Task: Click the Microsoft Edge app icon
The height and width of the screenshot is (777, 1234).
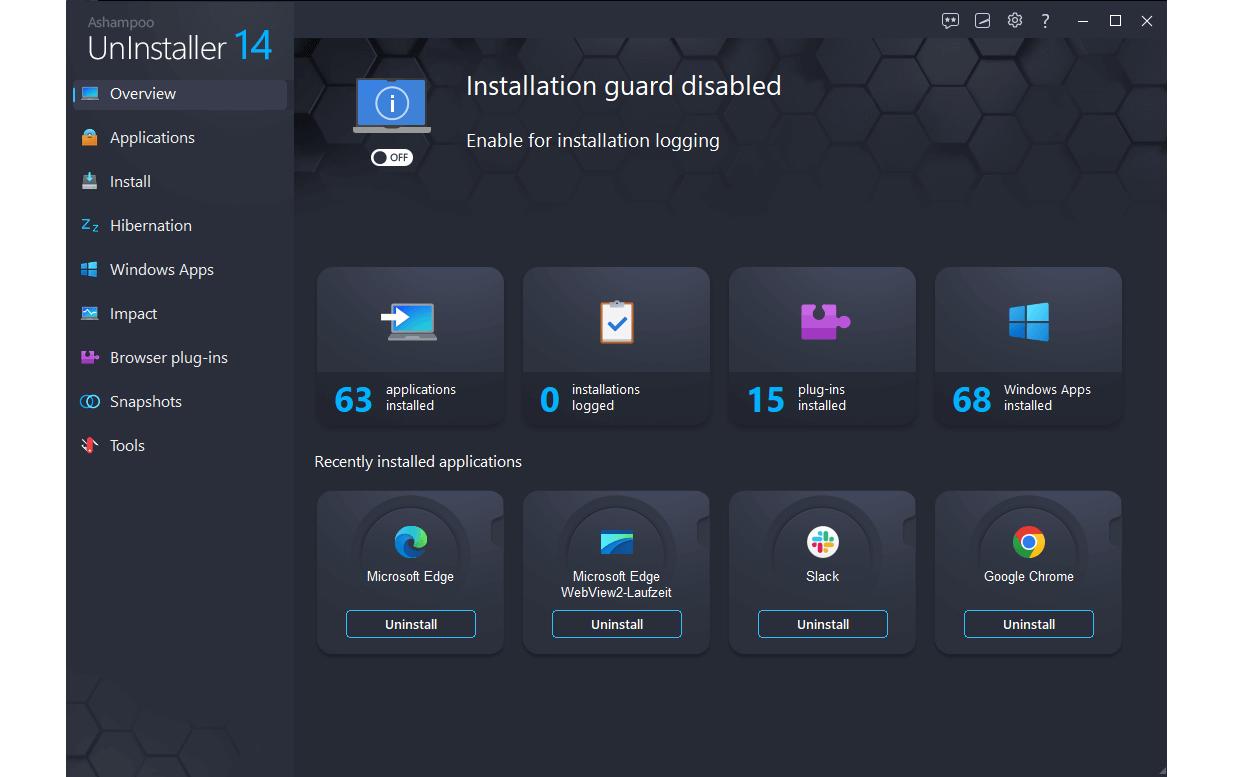Action: click(410, 542)
